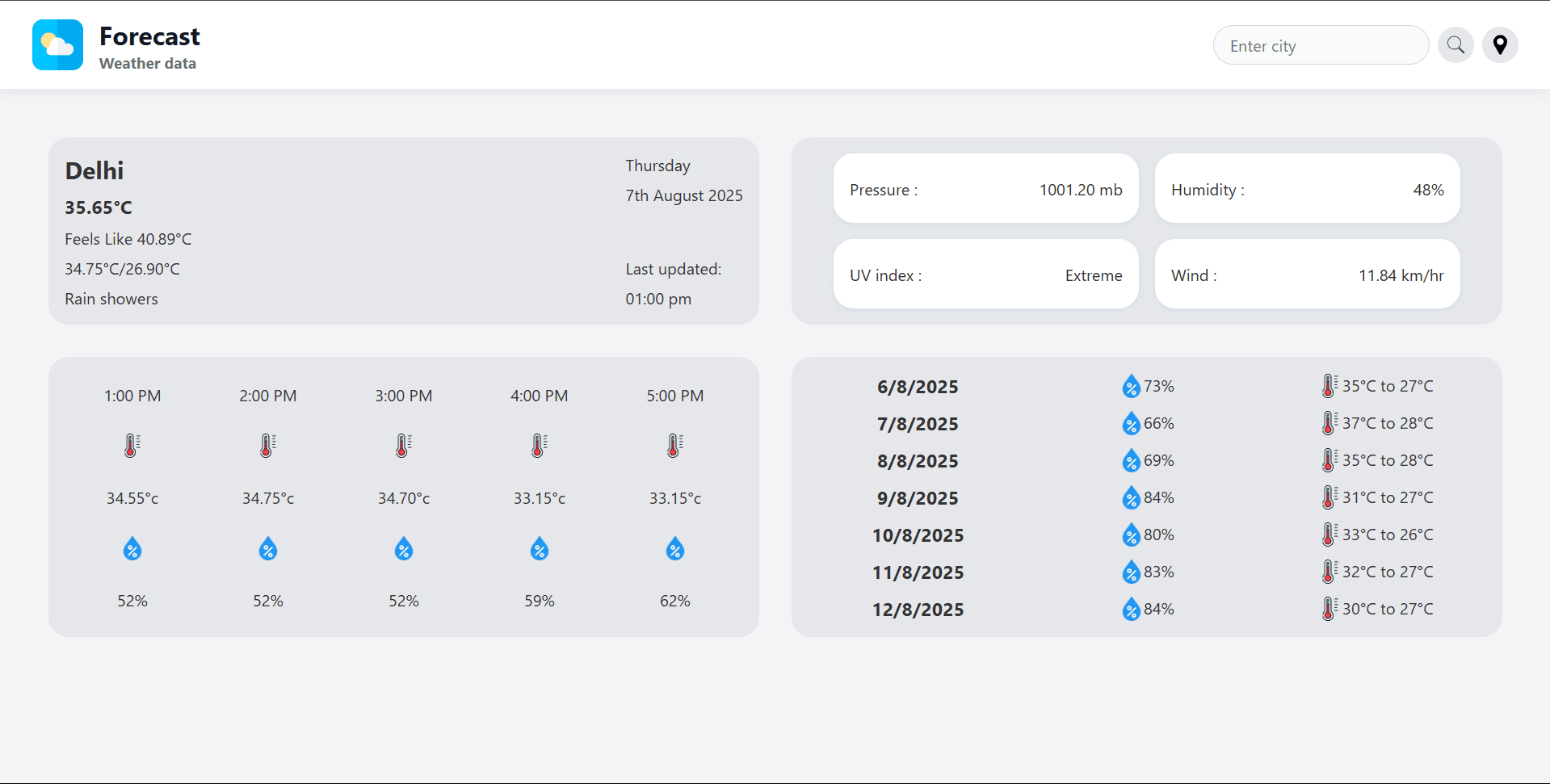Click the droplet icon next to 73%
1550x784 pixels.
click(1131, 387)
